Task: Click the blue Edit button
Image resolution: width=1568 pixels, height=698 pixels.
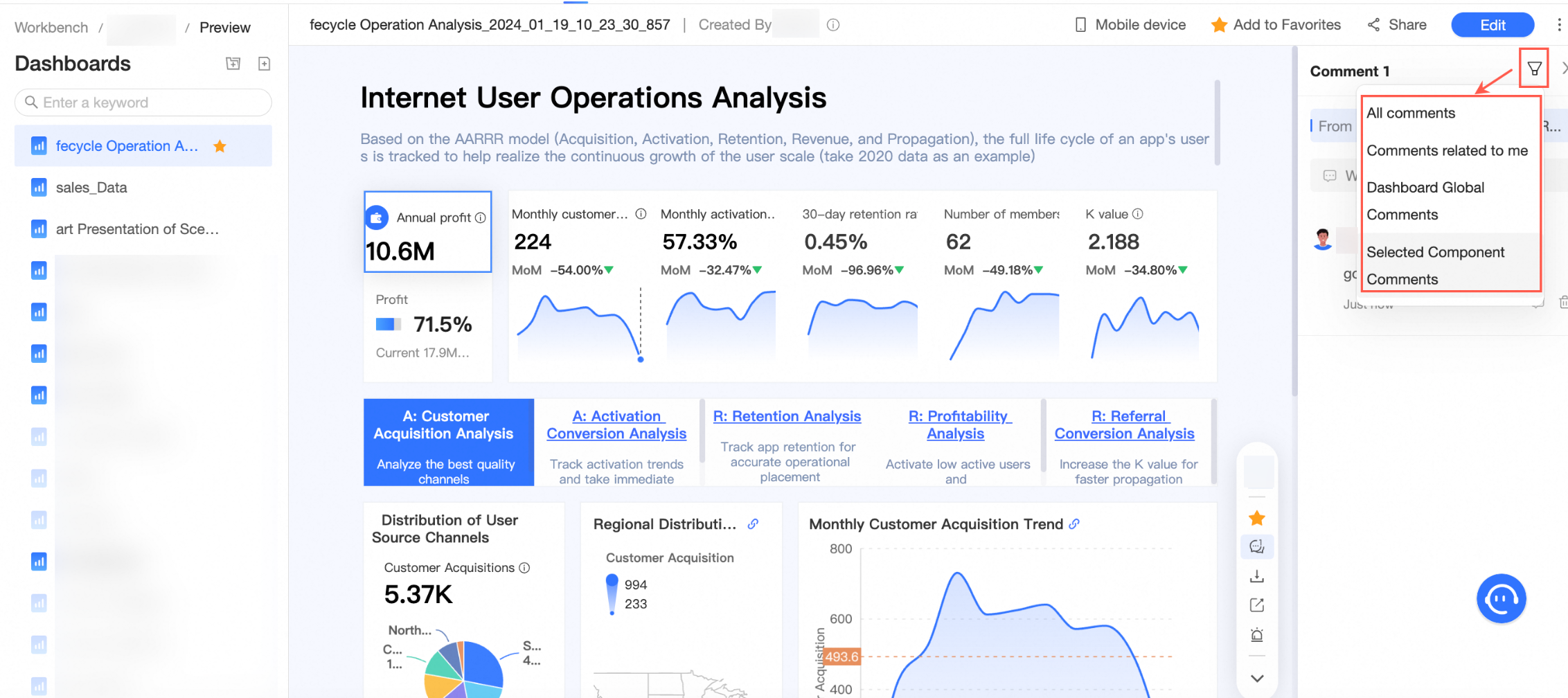Action: click(x=1493, y=25)
